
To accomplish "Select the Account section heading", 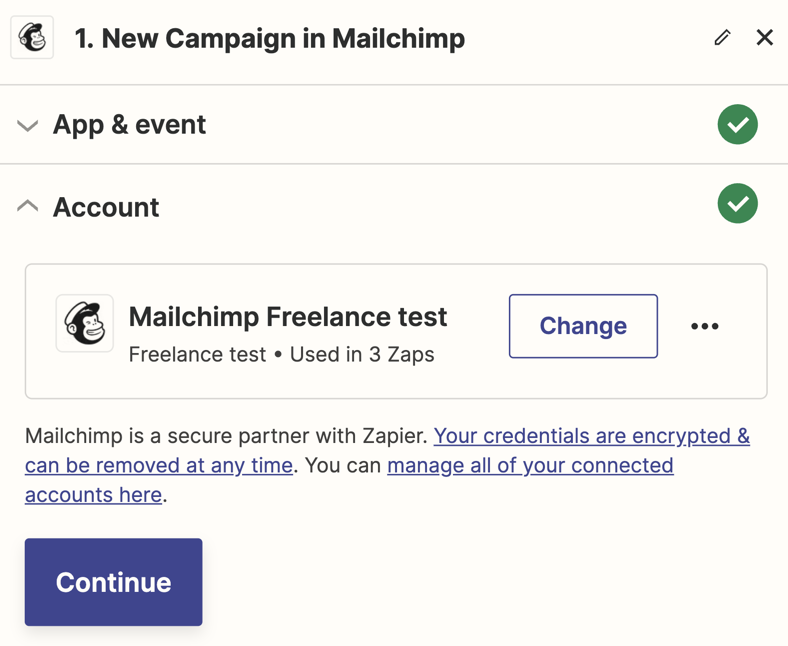I will pyautogui.click(x=106, y=207).
